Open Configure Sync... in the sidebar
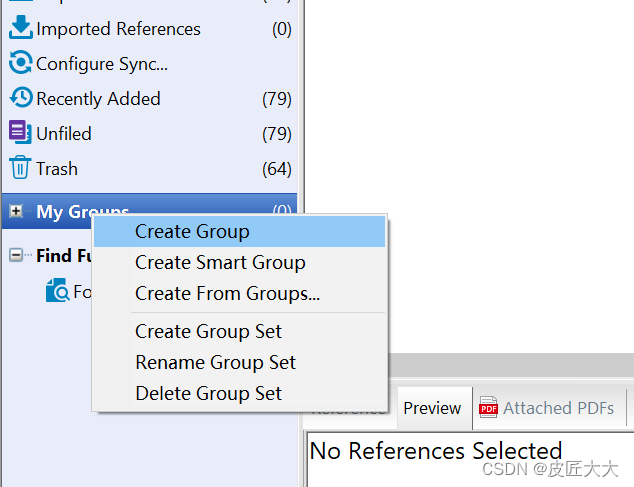 coord(102,64)
